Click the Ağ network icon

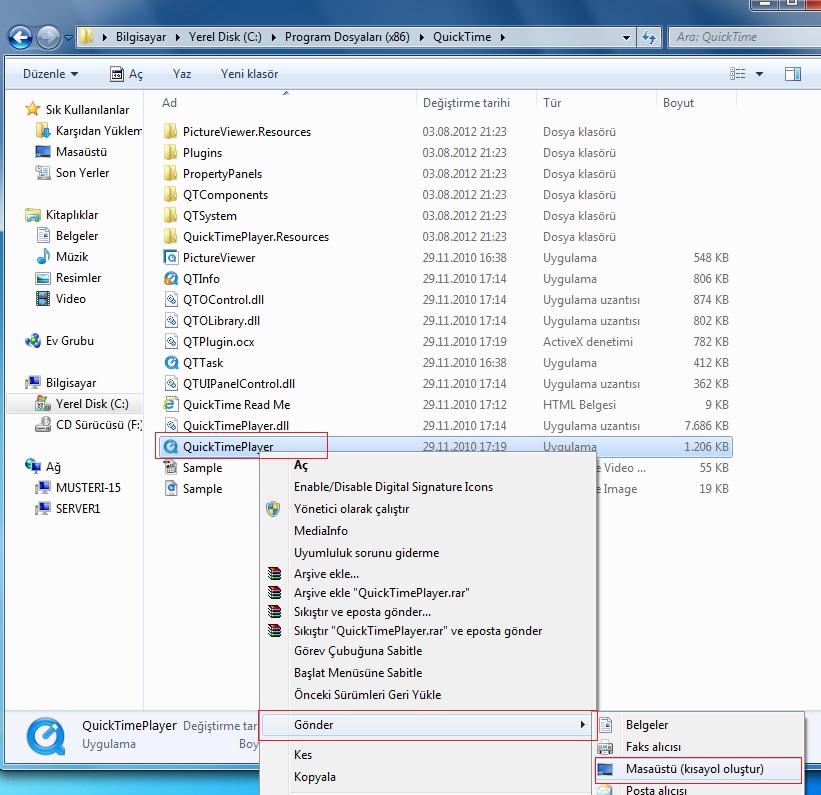click(32, 466)
